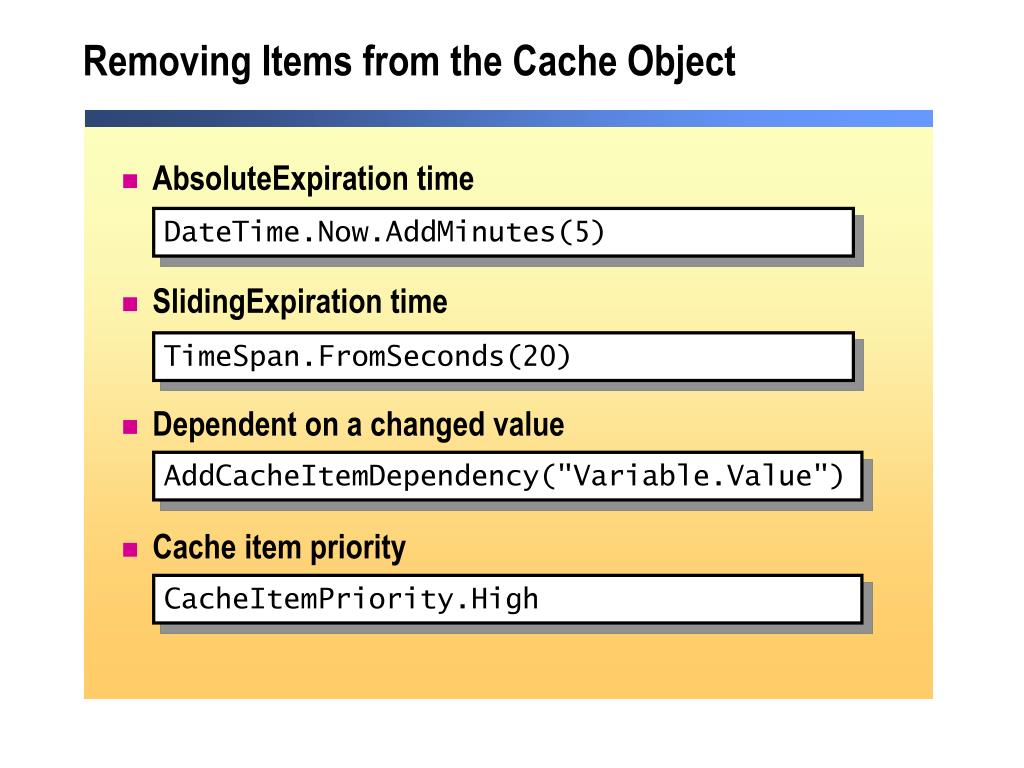Click the blue gradient bar under the title
1024x768 pixels.
click(x=509, y=118)
